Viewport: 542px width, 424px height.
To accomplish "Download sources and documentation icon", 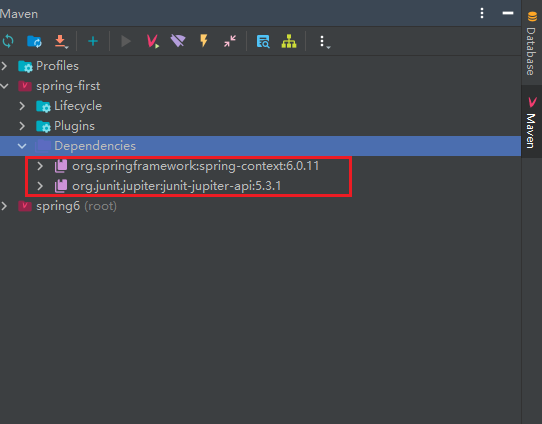I will (61, 41).
